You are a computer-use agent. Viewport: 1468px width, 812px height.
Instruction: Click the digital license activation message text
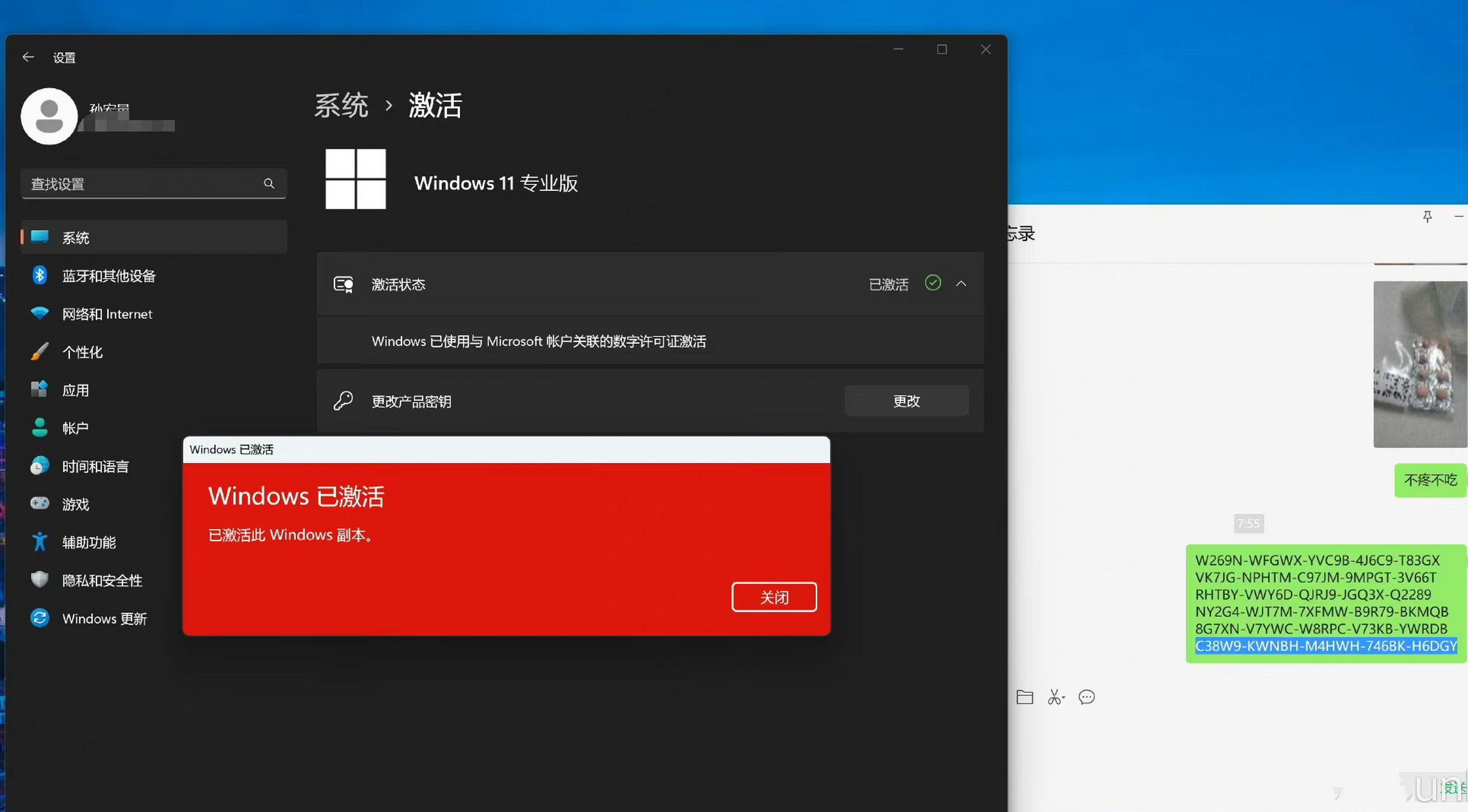pos(539,341)
